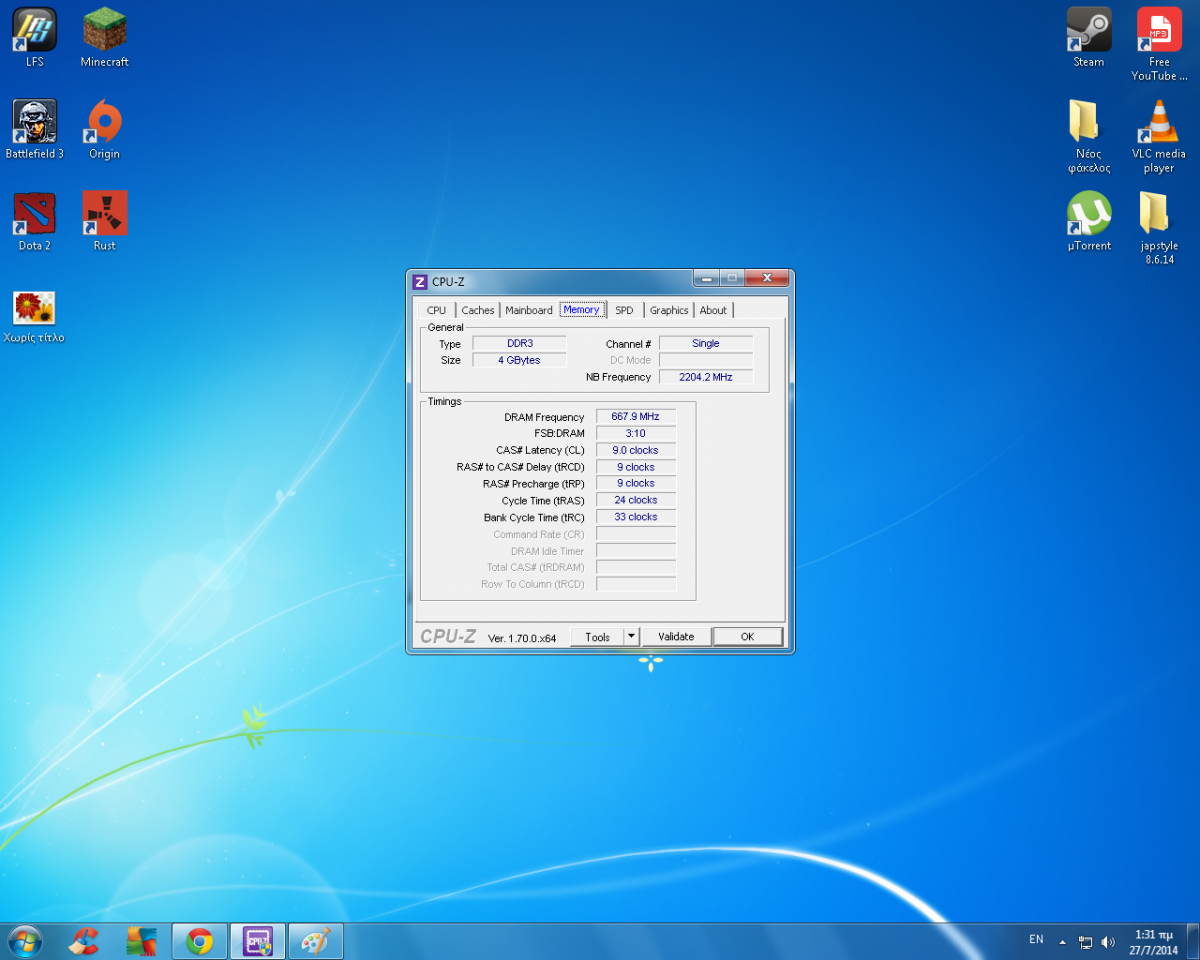Viewport: 1200px width, 960px height.
Task: Click the OK button in CPU-Z
Action: tap(747, 637)
